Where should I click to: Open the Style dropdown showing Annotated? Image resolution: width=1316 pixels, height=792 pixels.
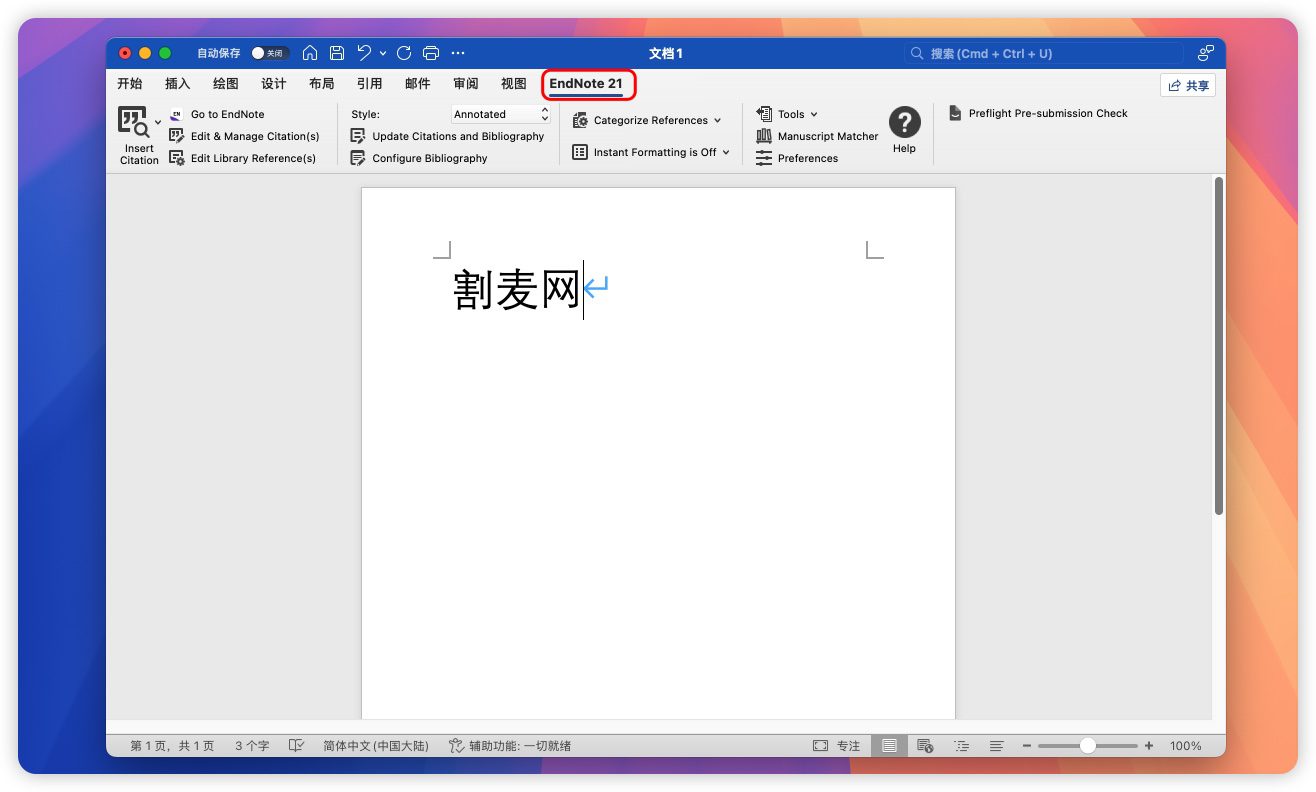pyautogui.click(x=500, y=114)
